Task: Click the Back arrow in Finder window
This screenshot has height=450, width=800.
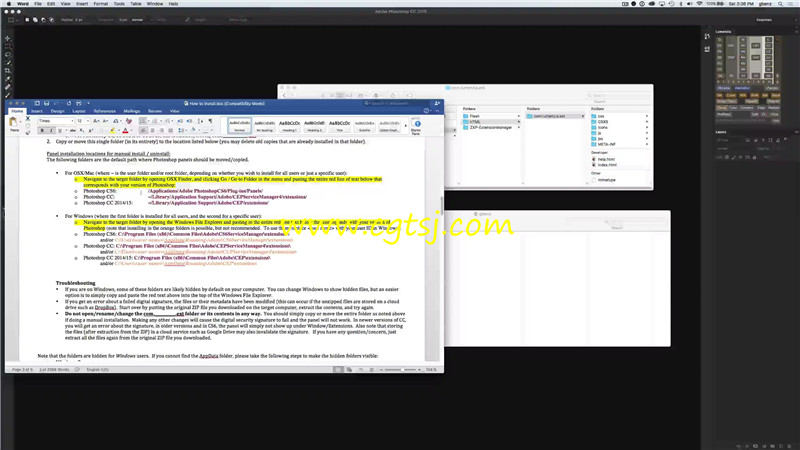Action: [284, 95]
